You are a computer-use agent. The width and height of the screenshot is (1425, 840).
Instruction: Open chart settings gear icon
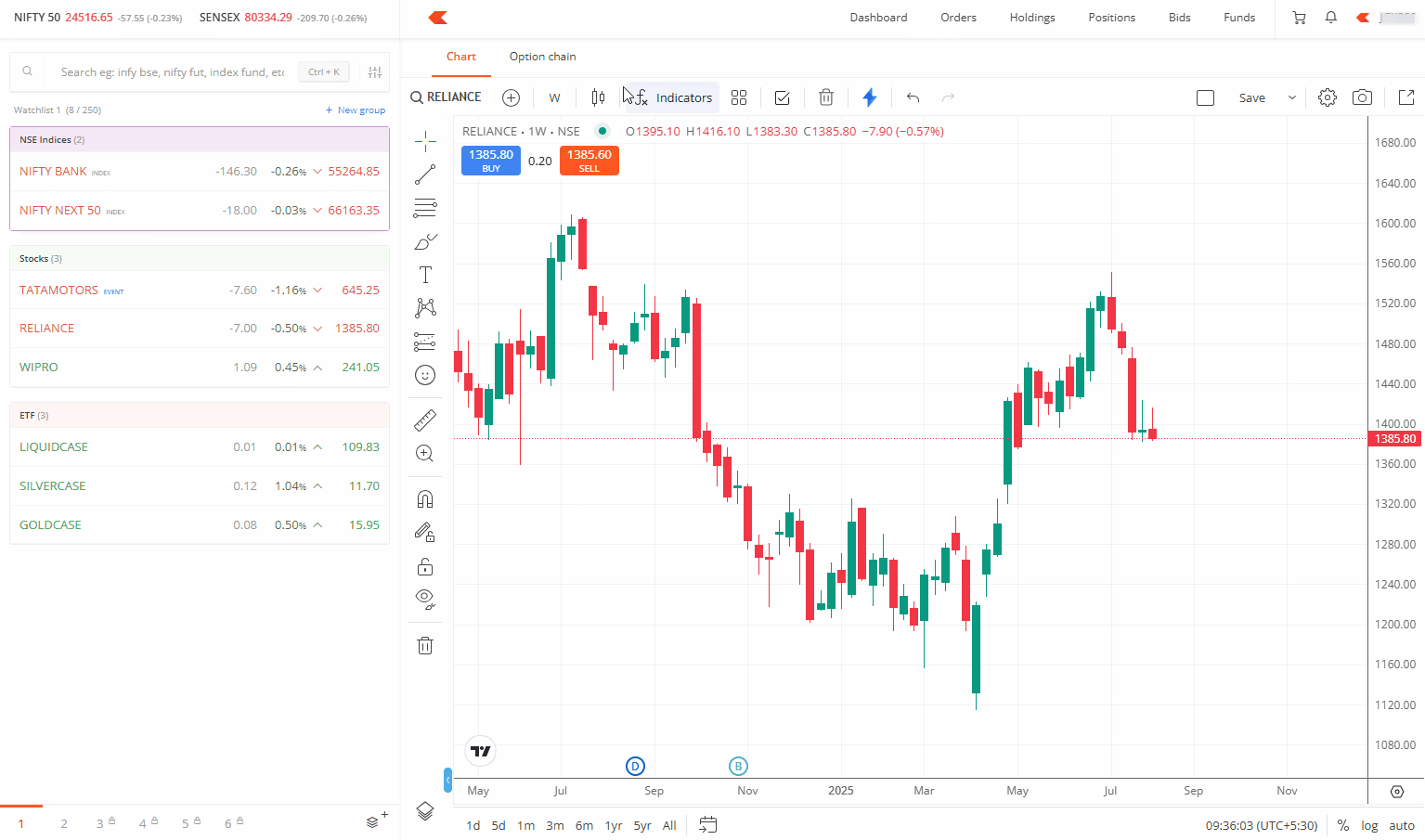1328,97
